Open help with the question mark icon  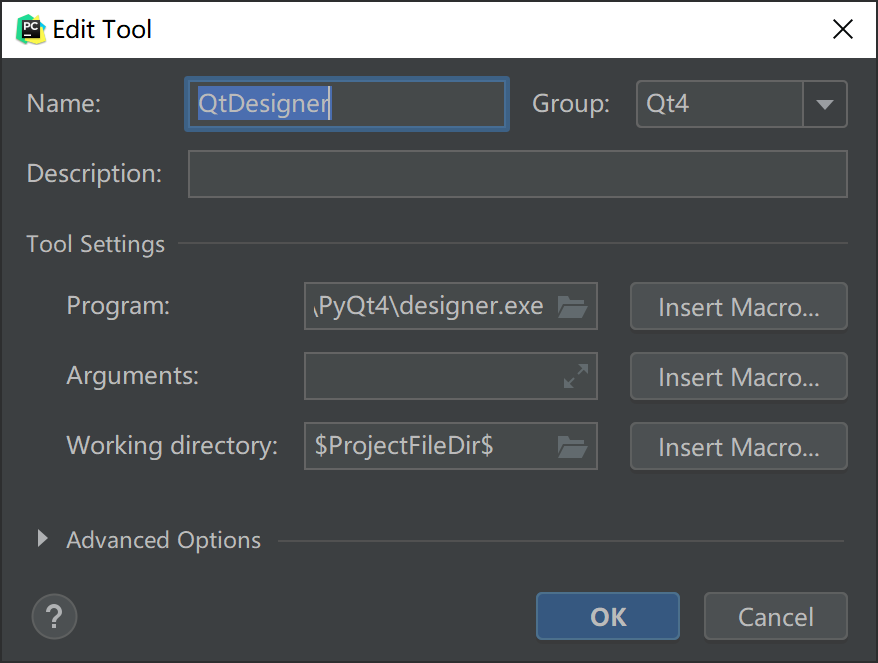pos(54,616)
